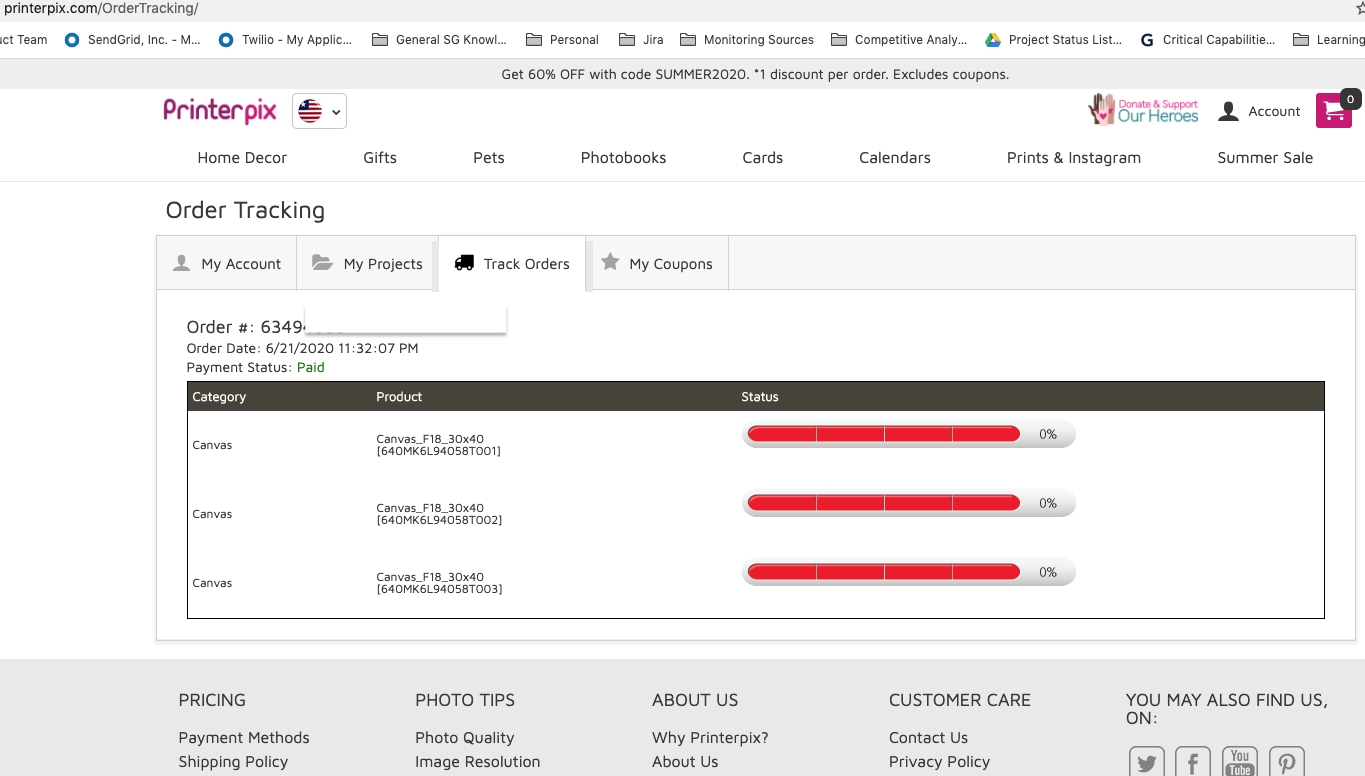Click the My Projects folder icon
Viewport: 1365px width, 776px height.
(x=321, y=262)
